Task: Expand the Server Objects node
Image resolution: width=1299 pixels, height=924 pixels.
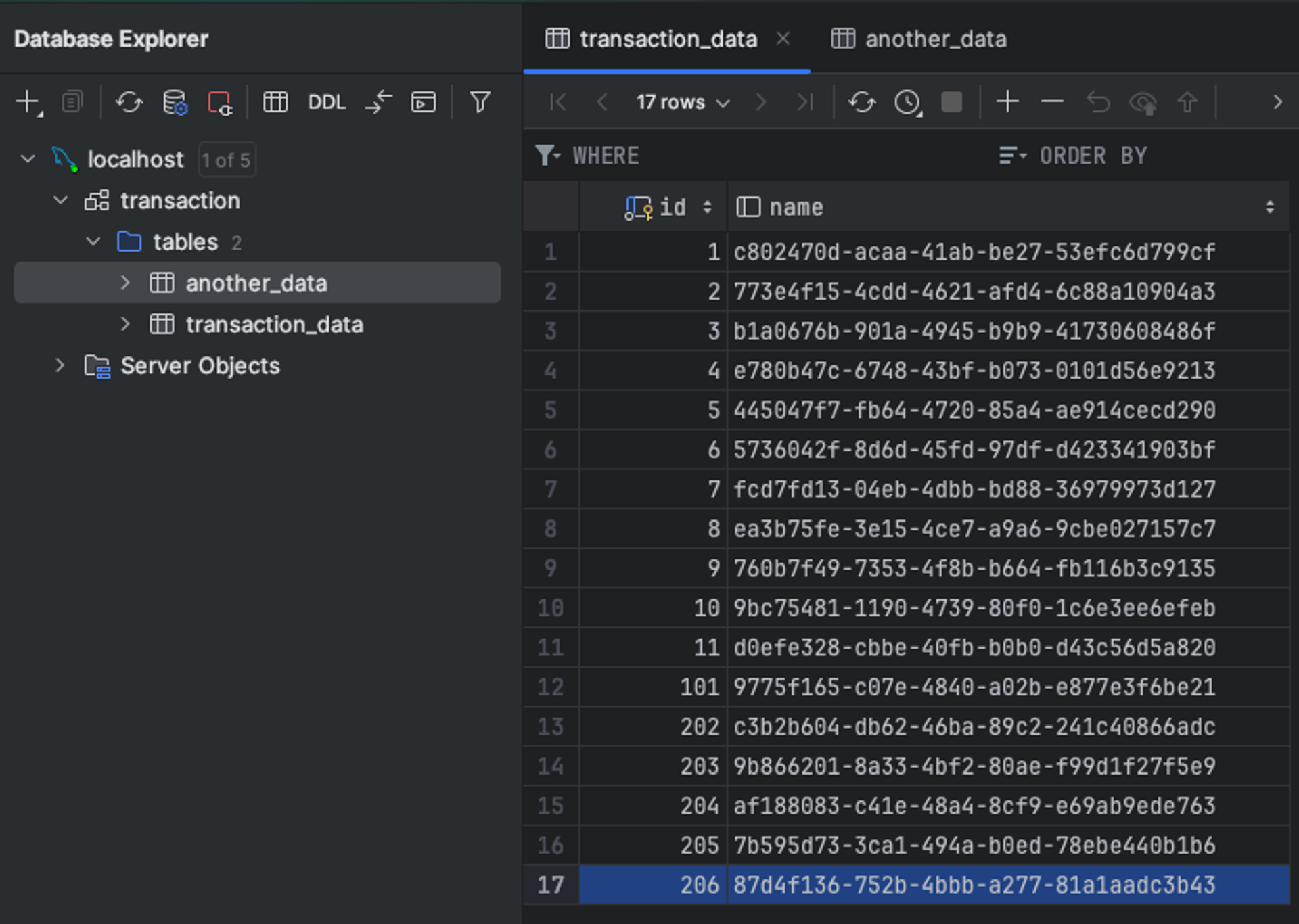Action: (x=60, y=366)
